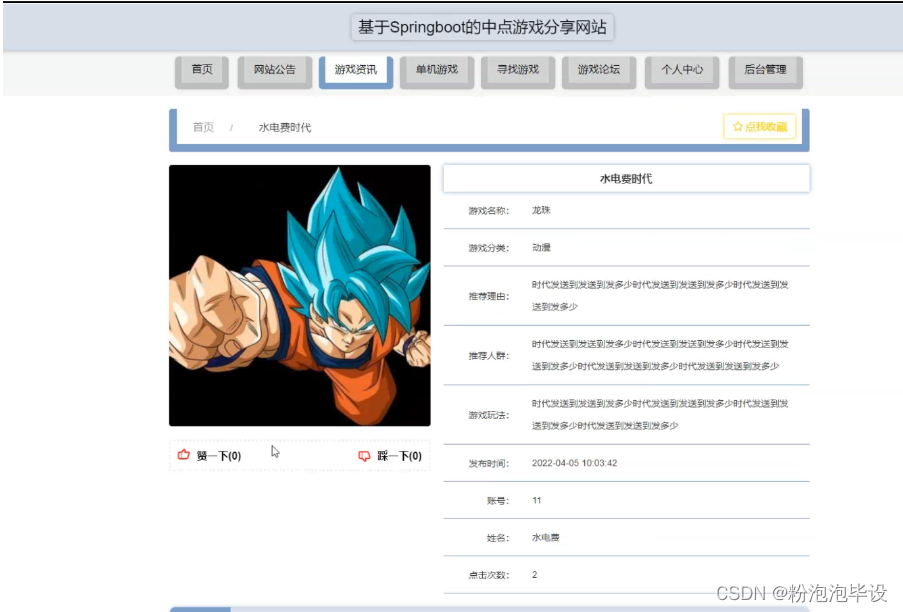The height and width of the screenshot is (612, 903).
Task: Click the 点我收藏 favorite button
Action: (760, 127)
